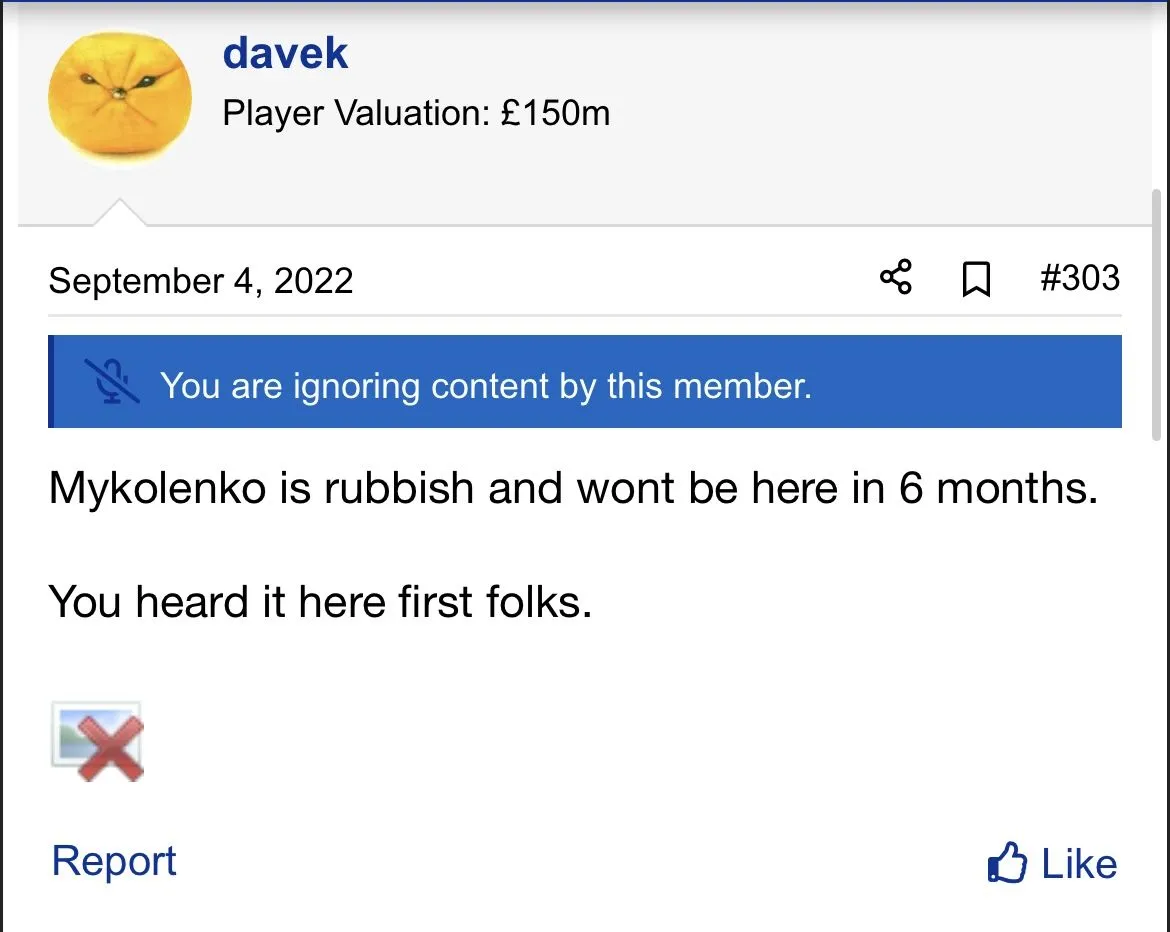This screenshot has height=932, width=1170.
Task: Click the #303 post number link
Action: pyautogui.click(x=1079, y=278)
